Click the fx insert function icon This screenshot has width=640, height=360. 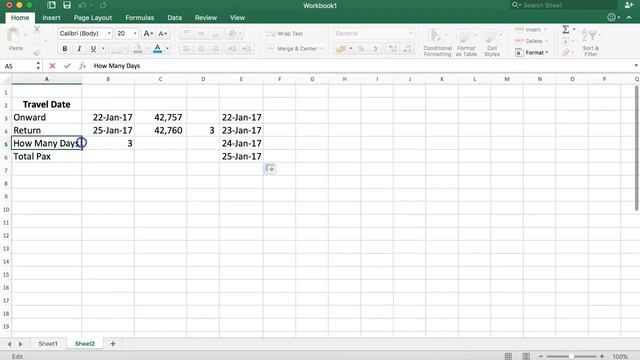pos(82,66)
